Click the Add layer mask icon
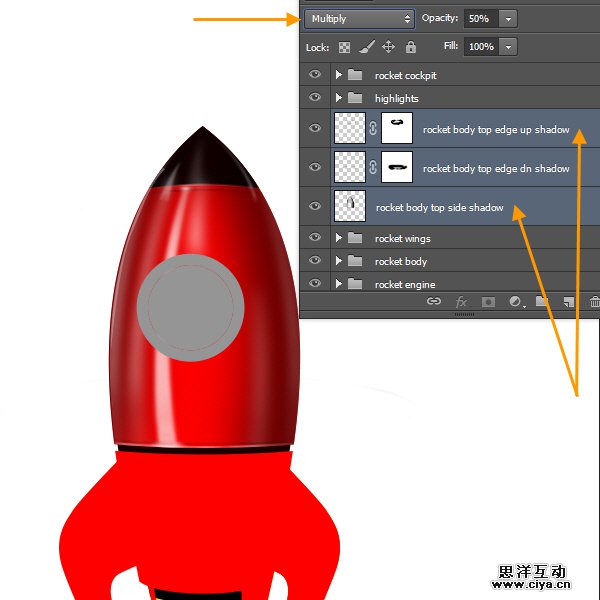The height and width of the screenshot is (600, 600). pos(488,302)
